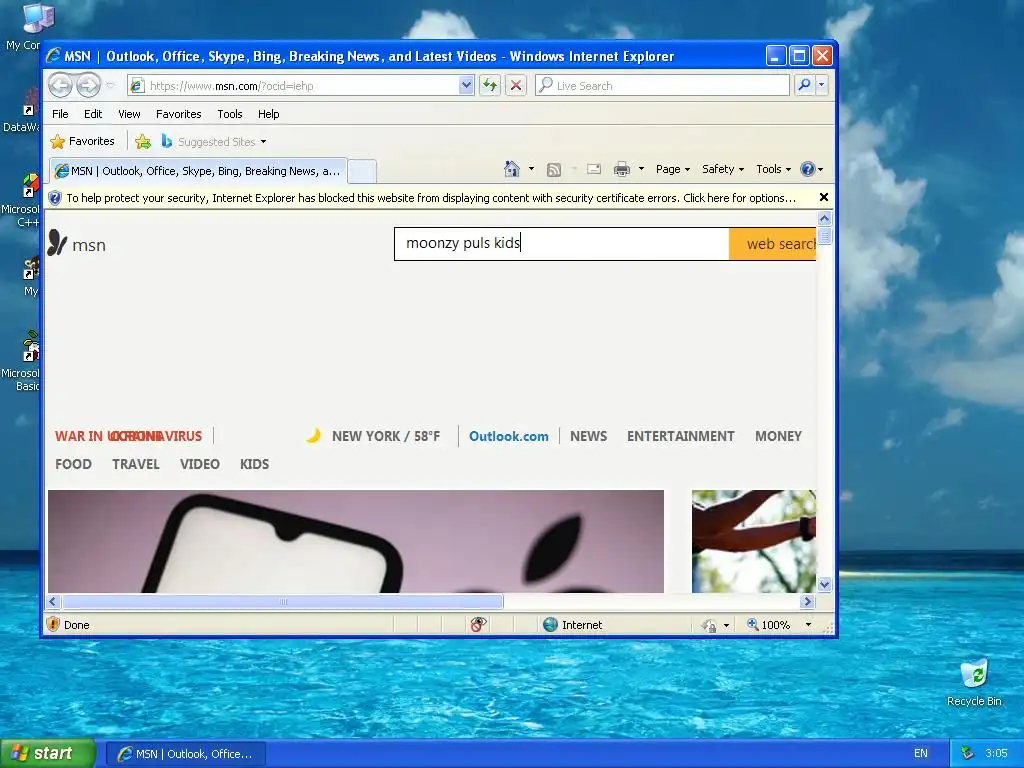Open the Tools command bar menu
Image resolution: width=1024 pixels, height=768 pixels.
[x=773, y=169]
